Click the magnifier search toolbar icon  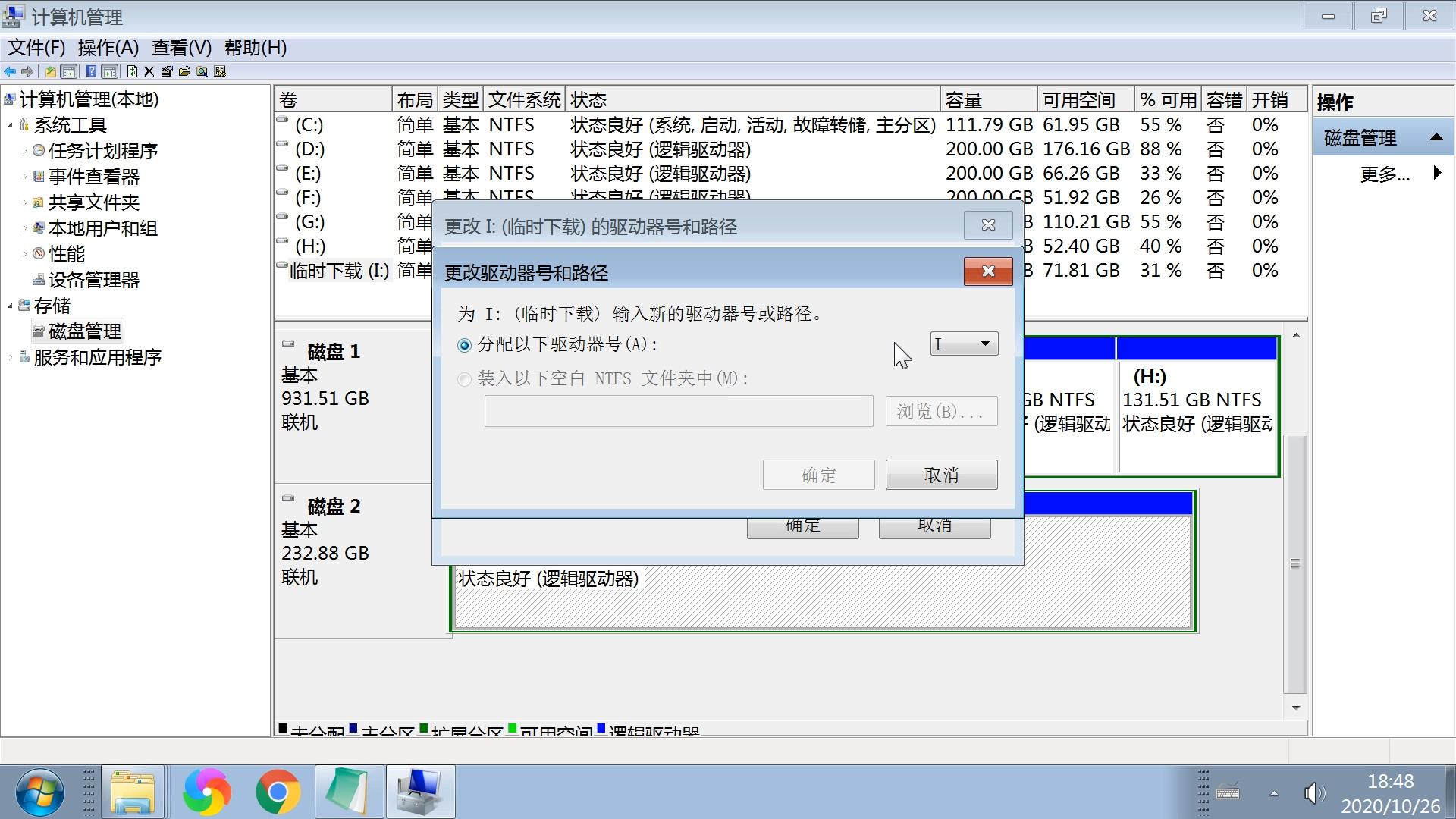202,71
